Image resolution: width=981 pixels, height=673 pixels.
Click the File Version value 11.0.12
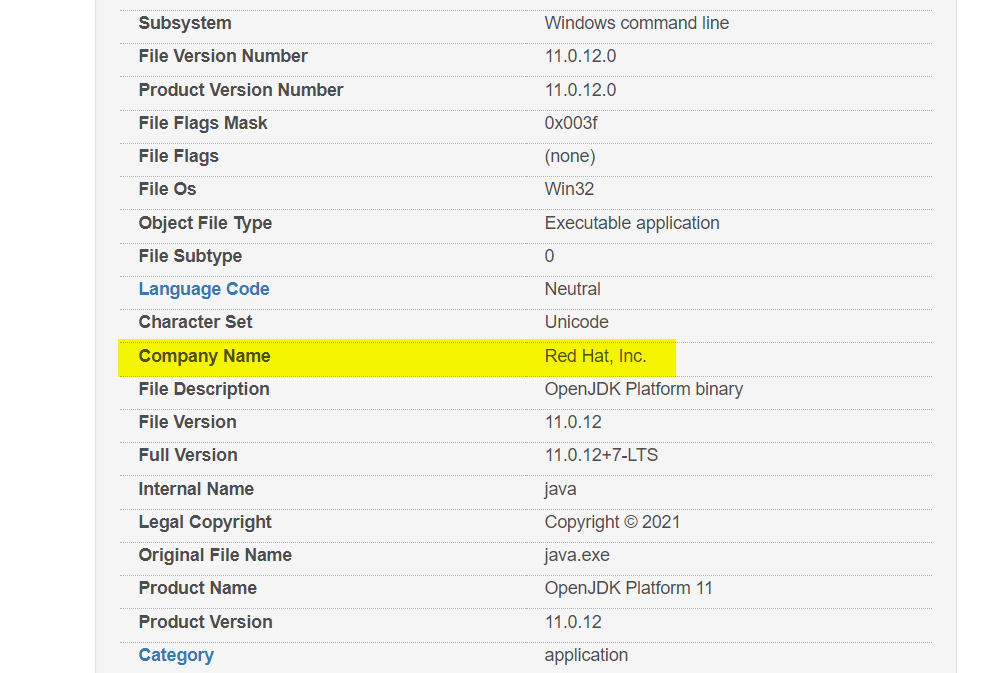(x=572, y=422)
